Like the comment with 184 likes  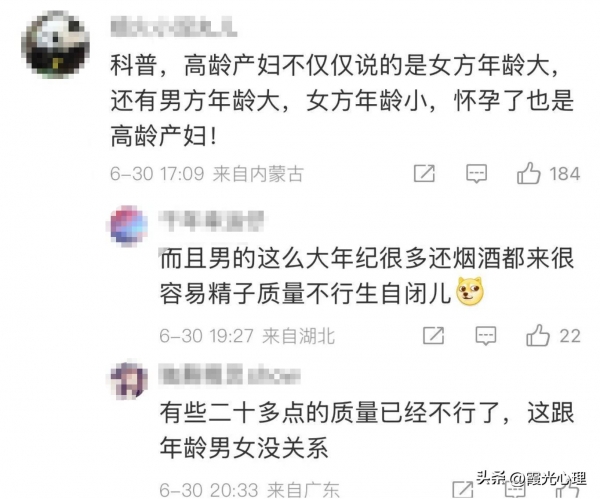pos(529,173)
